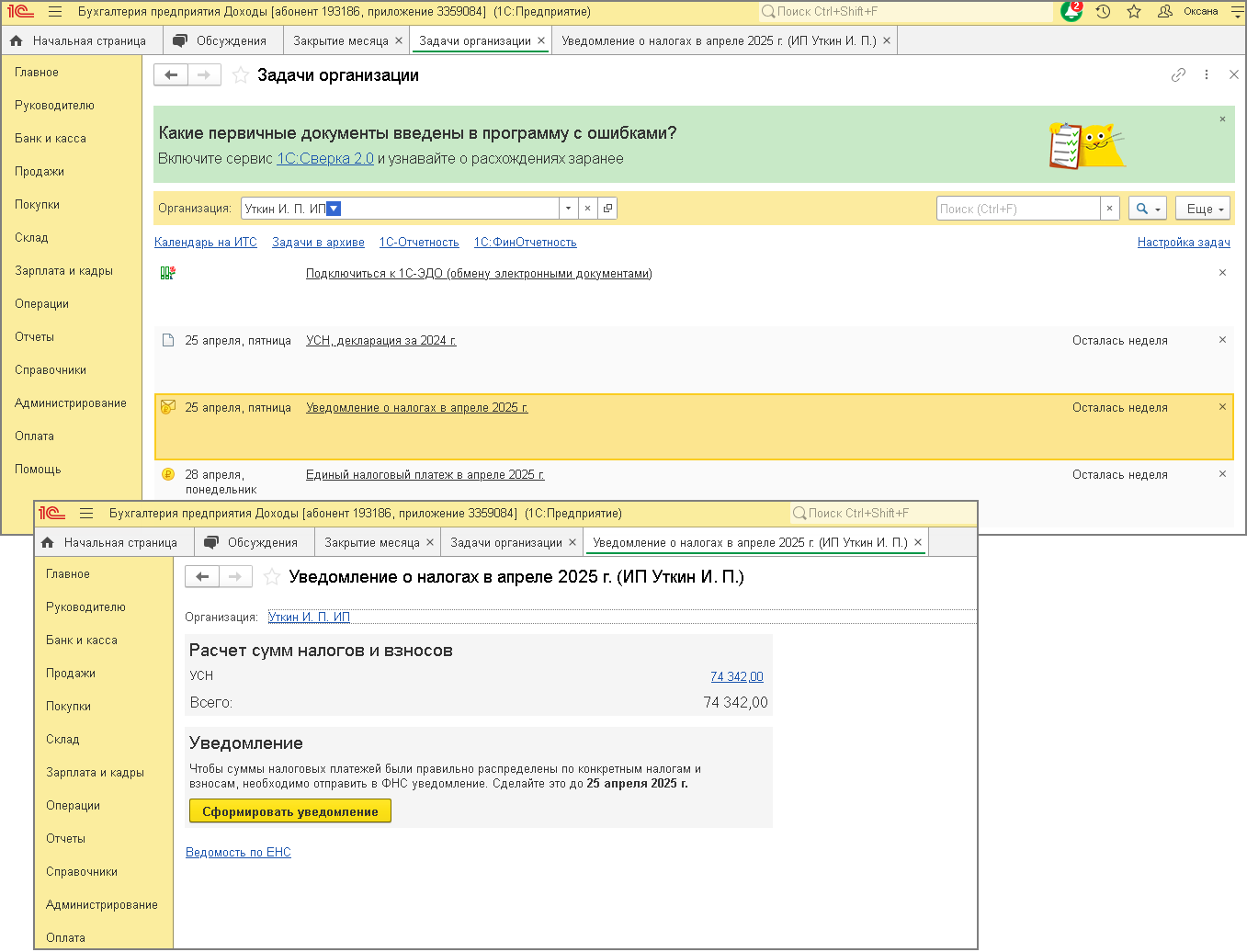Dismiss the 1С-ЭДО connection task
This screenshot has width=1247, height=952.
pyautogui.click(x=1222, y=273)
